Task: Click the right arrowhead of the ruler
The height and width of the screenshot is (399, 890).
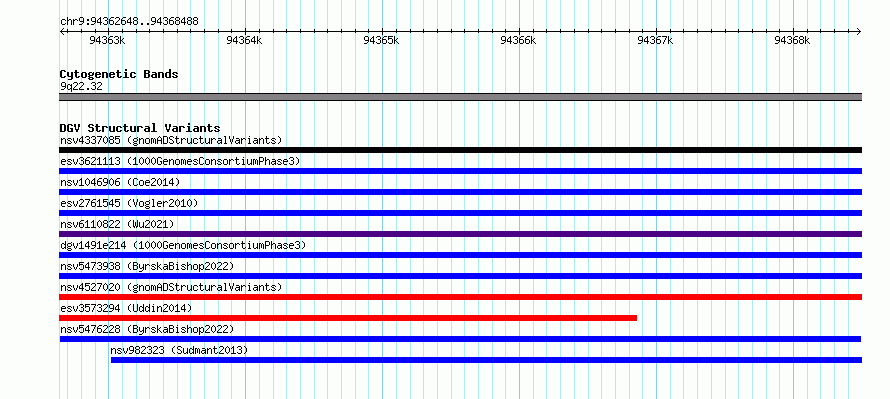Action: [x=859, y=31]
